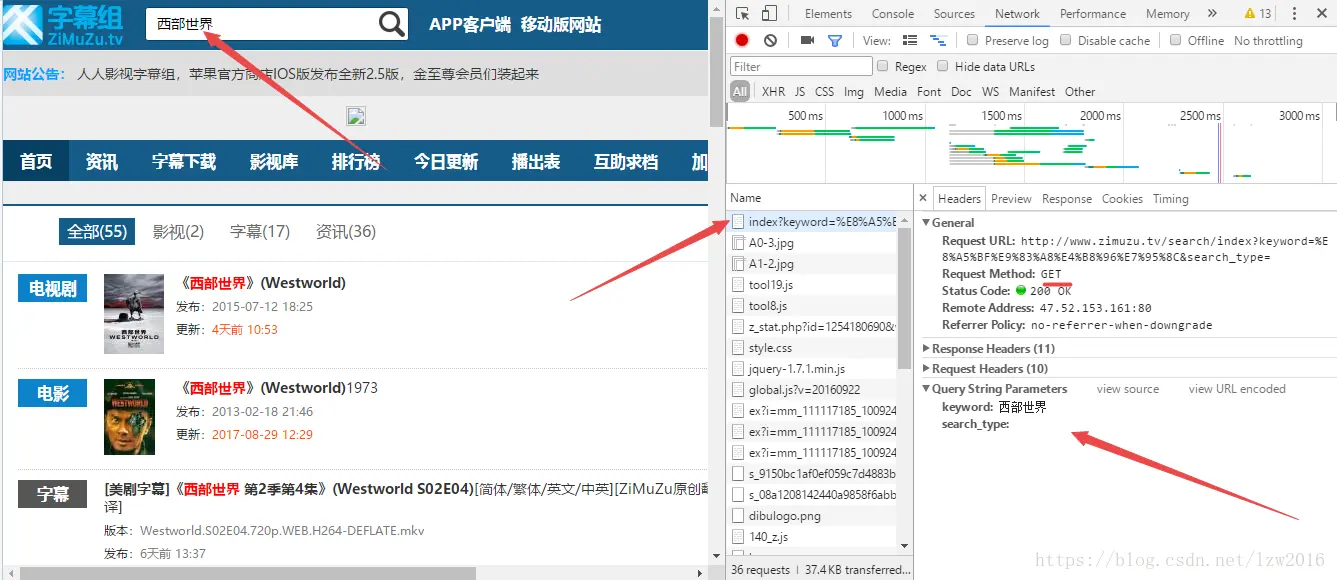Click the search magnifier on ZiMuZu

[x=392, y=24]
